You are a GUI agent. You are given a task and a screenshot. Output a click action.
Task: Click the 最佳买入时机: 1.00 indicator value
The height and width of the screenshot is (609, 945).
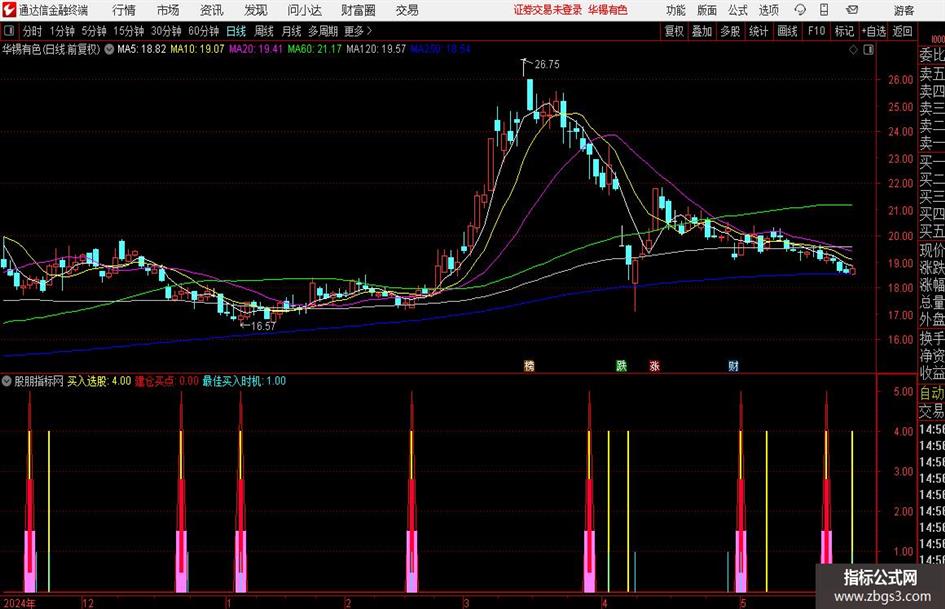click(x=244, y=381)
